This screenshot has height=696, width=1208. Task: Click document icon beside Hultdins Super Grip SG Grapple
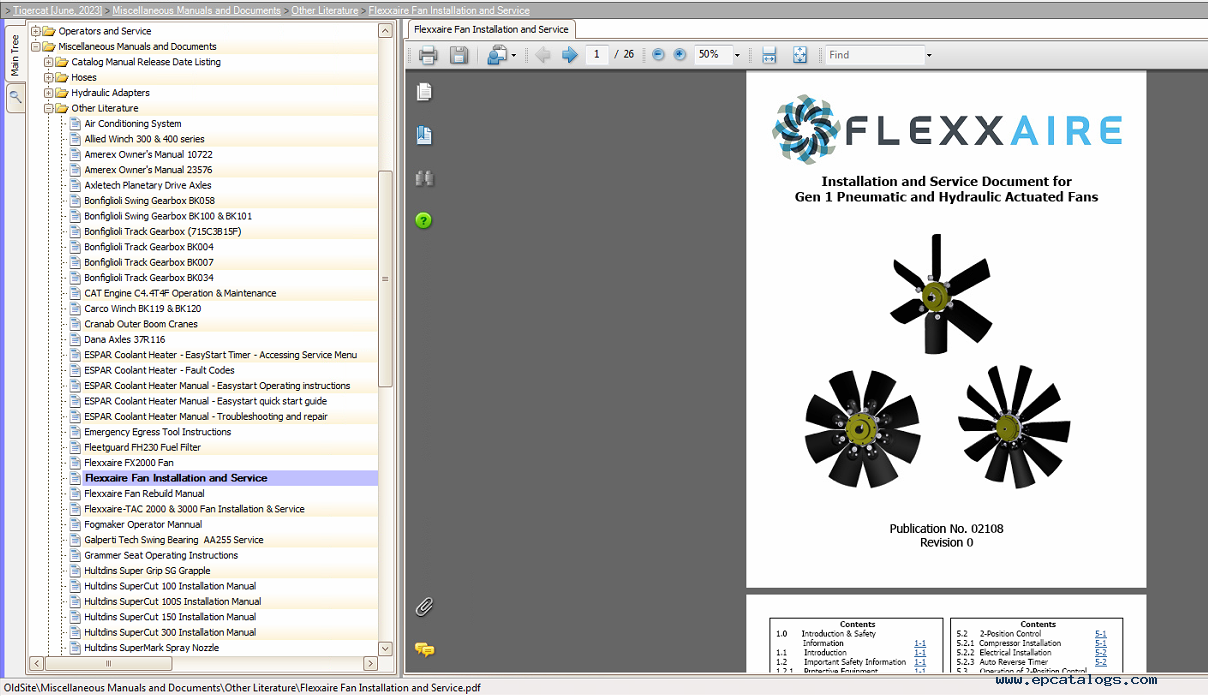pos(75,570)
